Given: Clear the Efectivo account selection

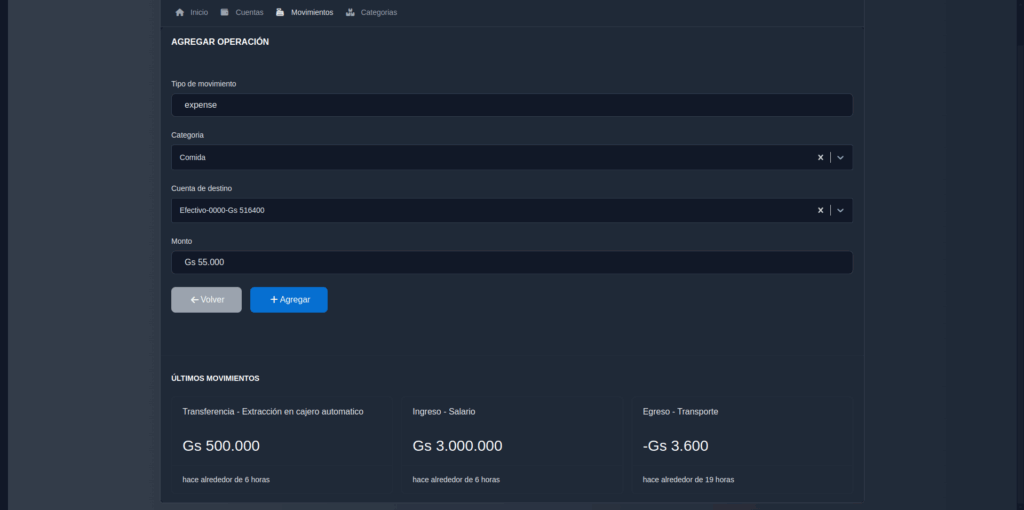Looking at the screenshot, I should [820, 210].
